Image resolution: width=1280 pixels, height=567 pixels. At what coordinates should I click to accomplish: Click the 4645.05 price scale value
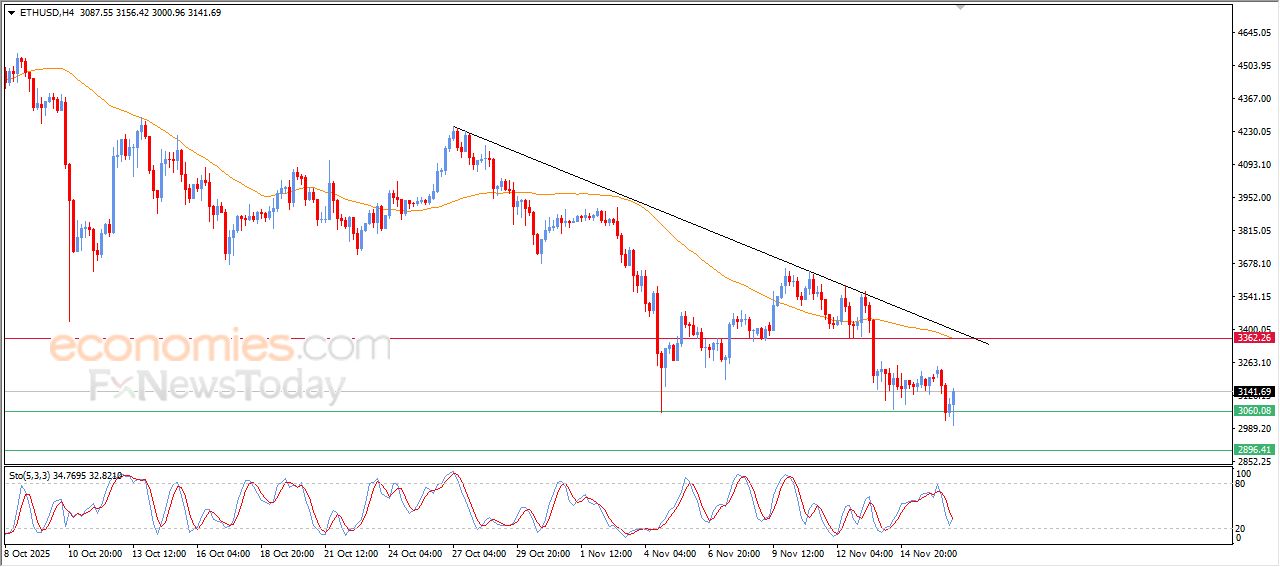[x=1254, y=33]
